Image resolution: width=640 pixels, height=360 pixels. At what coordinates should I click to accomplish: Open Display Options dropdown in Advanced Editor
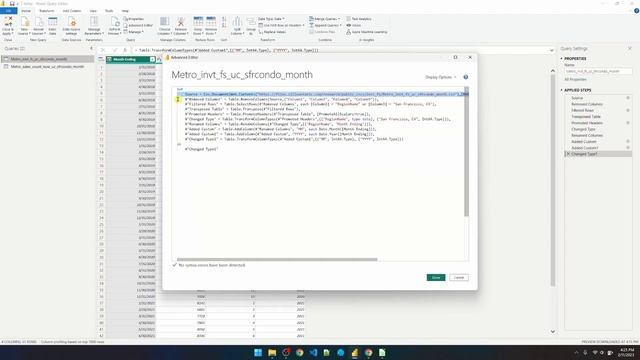pyautogui.click(x=440, y=77)
